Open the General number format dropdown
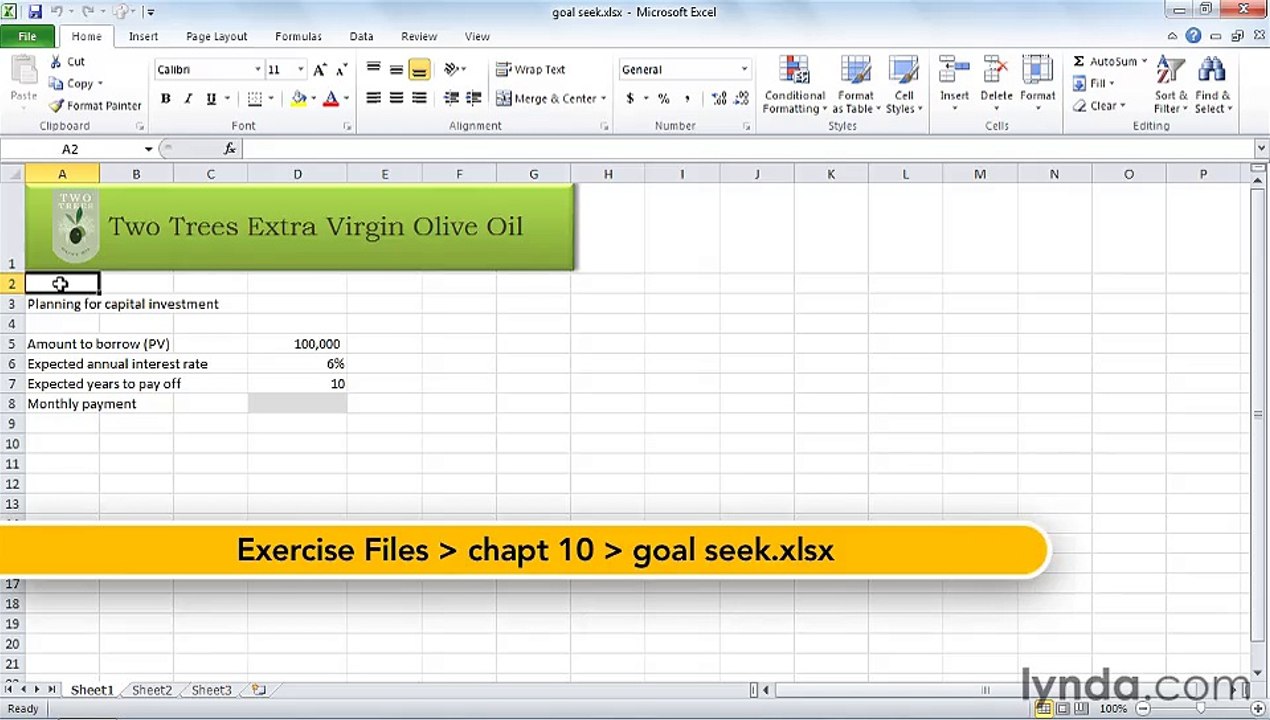The width and height of the screenshot is (1270, 720). point(744,70)
